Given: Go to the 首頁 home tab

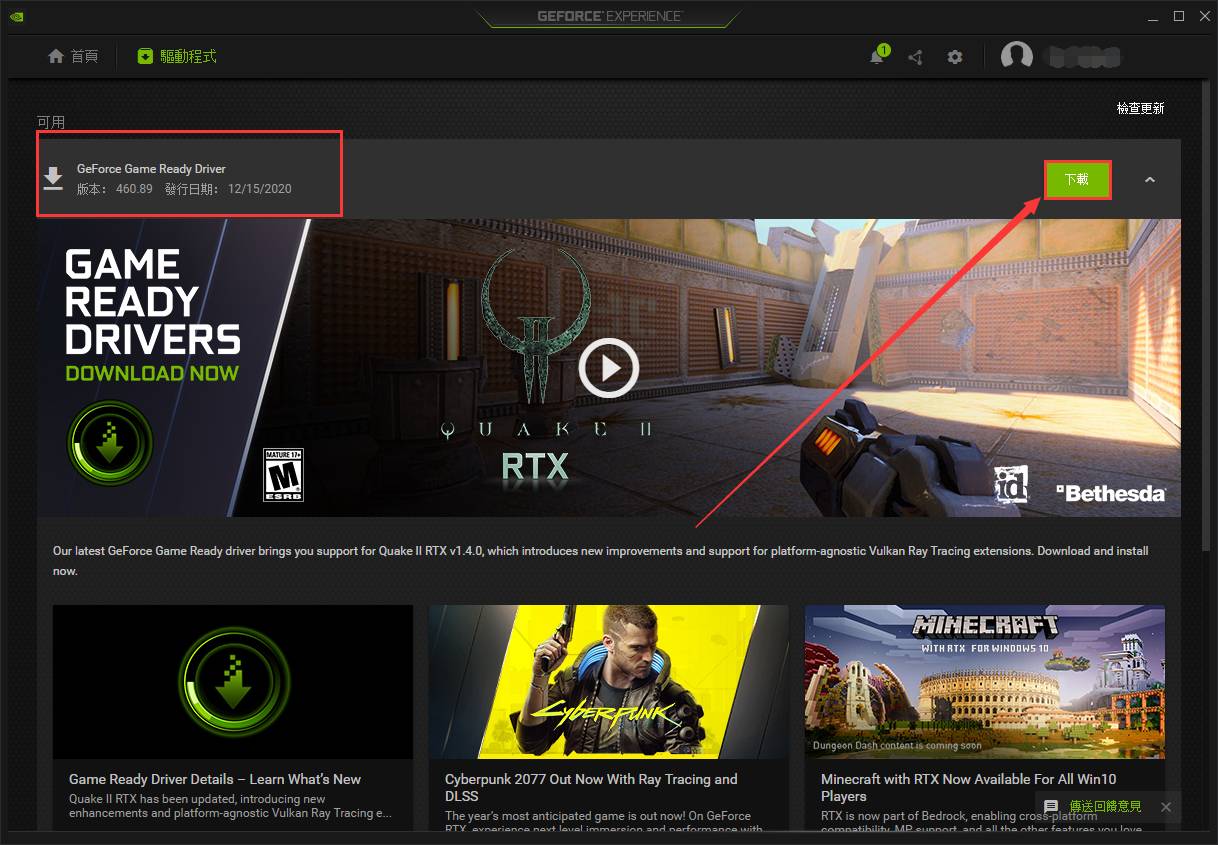Looking at the screenshot, I should [73, 56].
